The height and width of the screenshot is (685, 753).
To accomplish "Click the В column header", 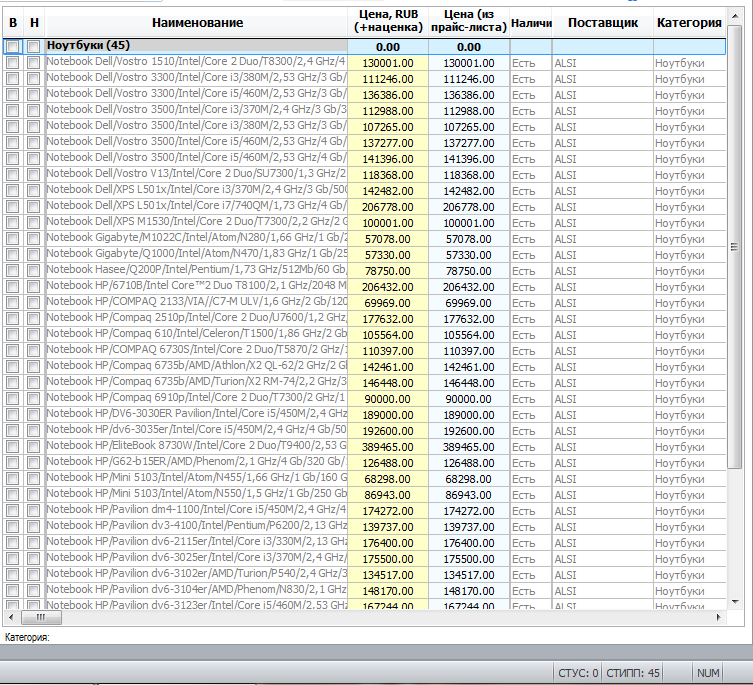I will pos(13,23).
